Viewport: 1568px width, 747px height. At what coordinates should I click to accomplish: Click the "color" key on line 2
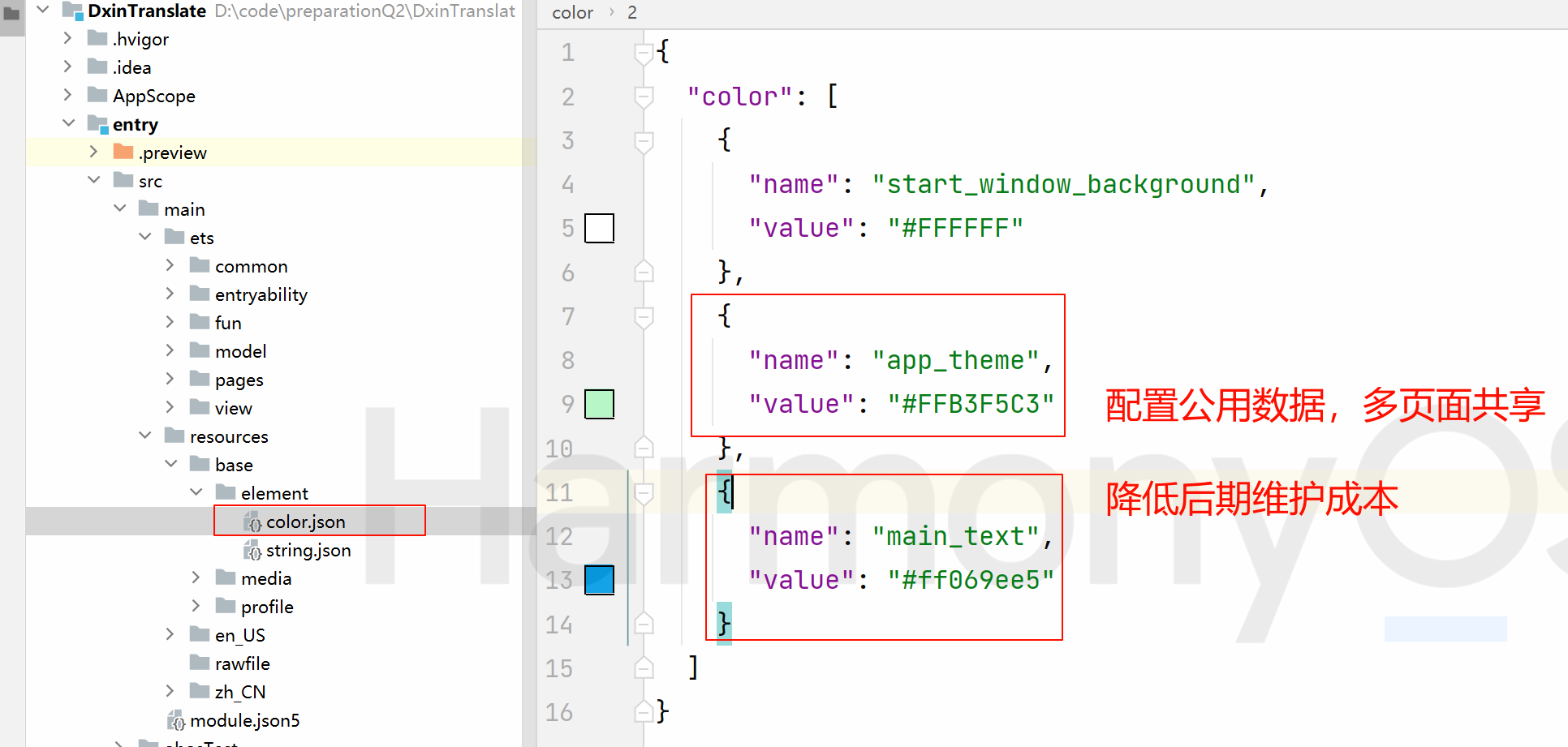(739, 97)
